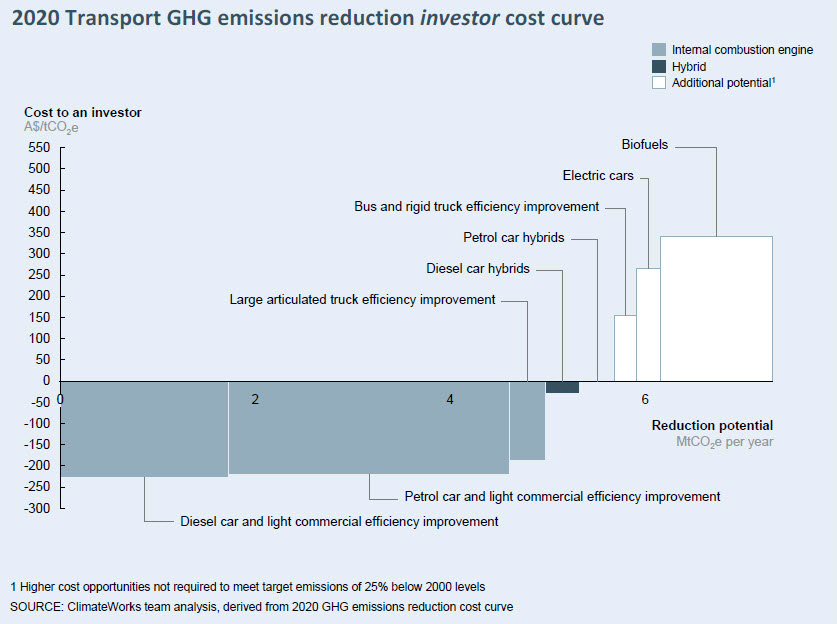Click the 550 tick on the vertical axis
Viewport: 837px width, 624px height.
click(37, 147)
